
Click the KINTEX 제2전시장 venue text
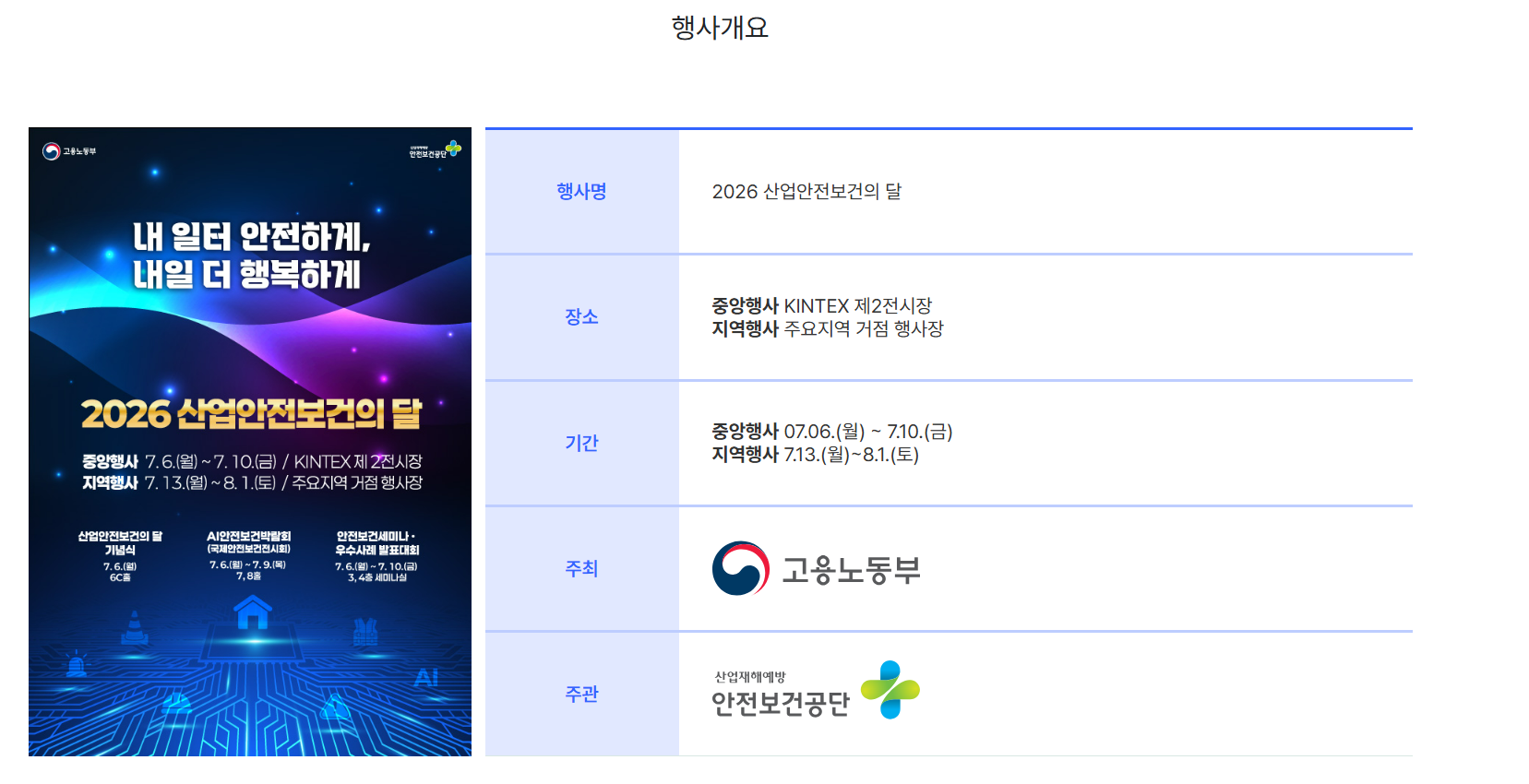coord(858,305)
